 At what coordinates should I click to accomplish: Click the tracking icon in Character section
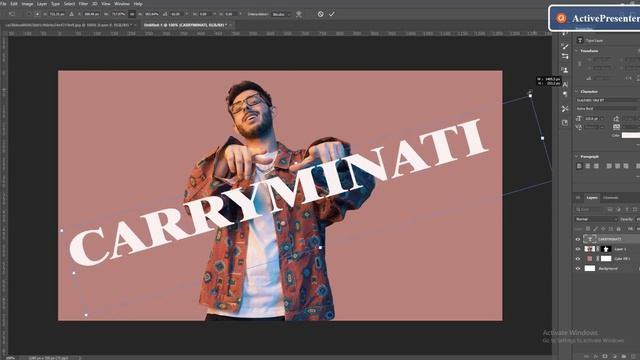pos(616,127)
